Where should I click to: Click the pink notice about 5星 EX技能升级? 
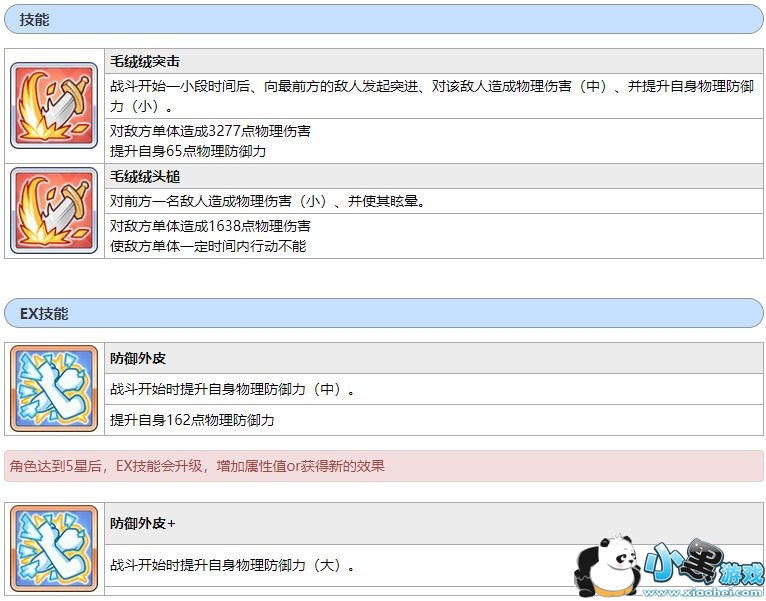[383, 466]
